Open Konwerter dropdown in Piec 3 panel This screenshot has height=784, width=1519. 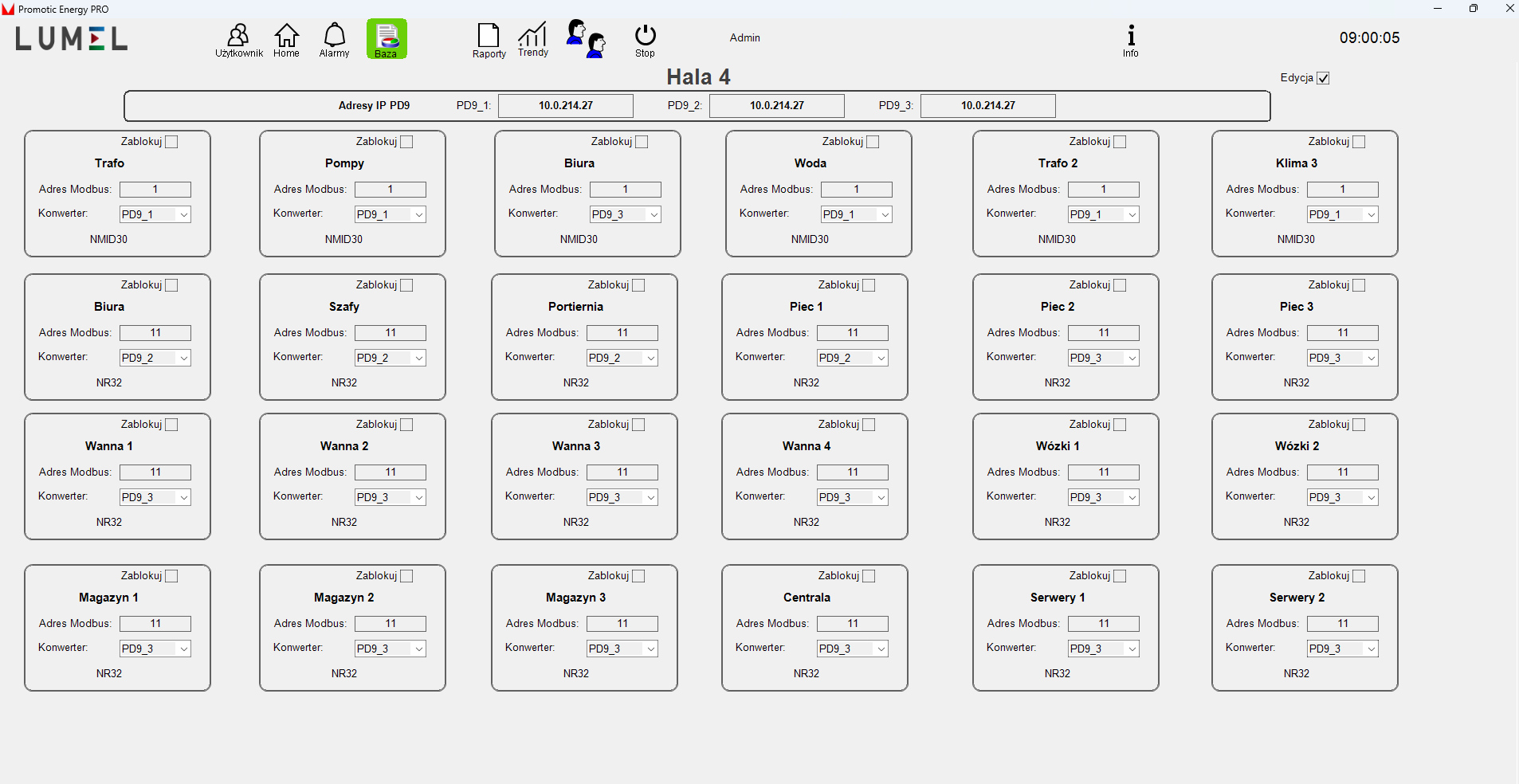click(x=1343, y=358)
